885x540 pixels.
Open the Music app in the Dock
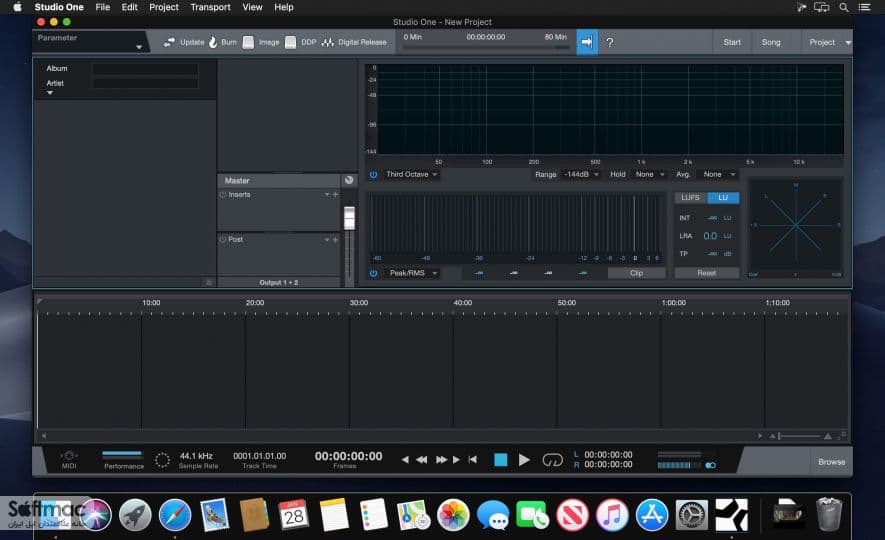(612, 515)
